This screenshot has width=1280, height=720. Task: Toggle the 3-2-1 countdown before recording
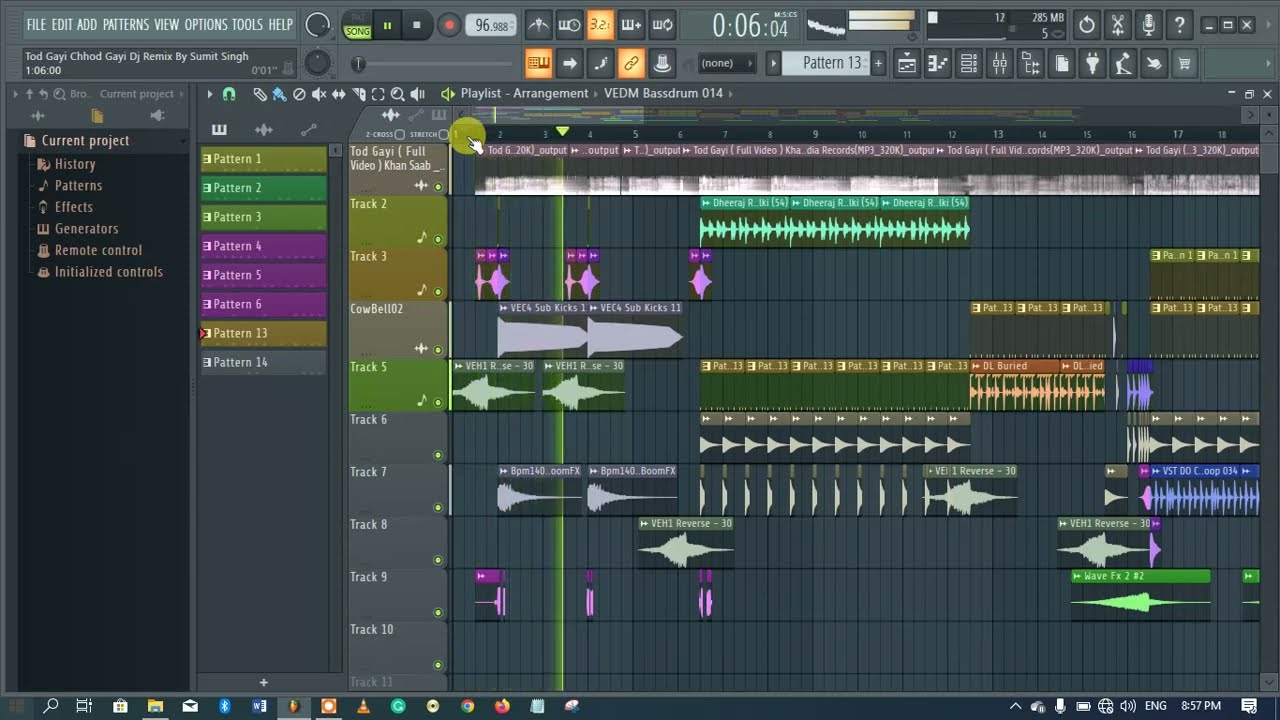point(600,25)
